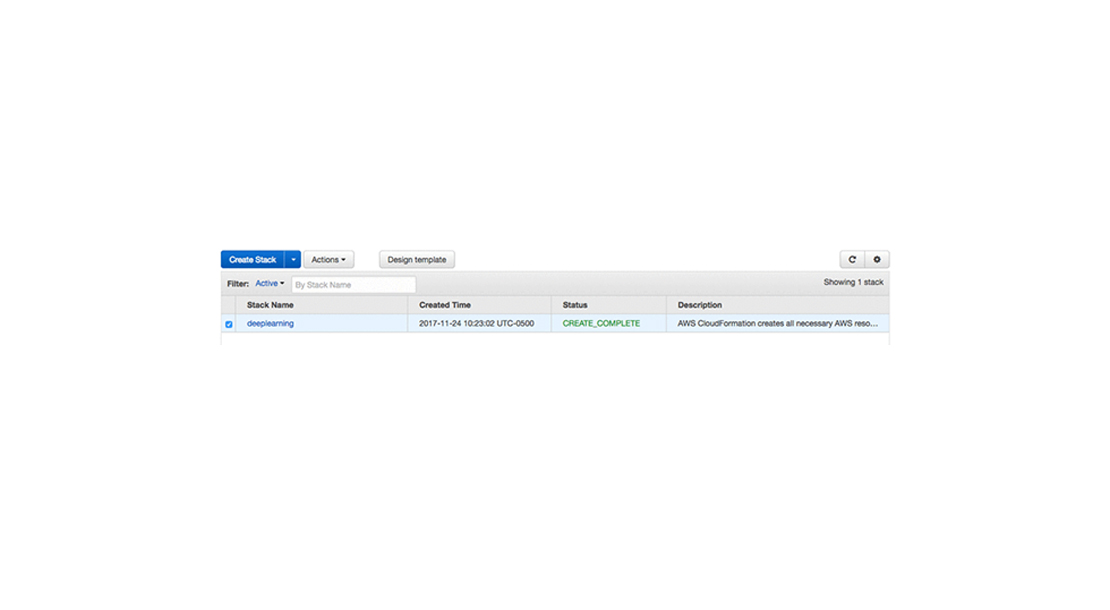Sort by the Stack Name column header
The height and width of the screenshot is (610, 1110).
point(270,305)
